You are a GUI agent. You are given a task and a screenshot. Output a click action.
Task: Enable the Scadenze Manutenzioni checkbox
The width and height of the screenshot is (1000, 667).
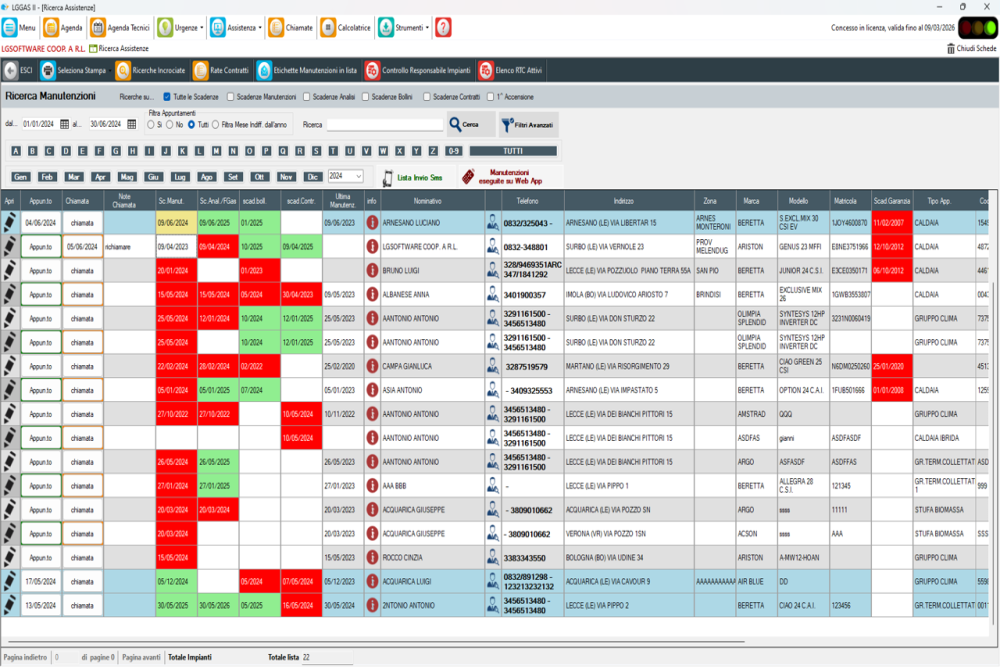pos(231,97)
